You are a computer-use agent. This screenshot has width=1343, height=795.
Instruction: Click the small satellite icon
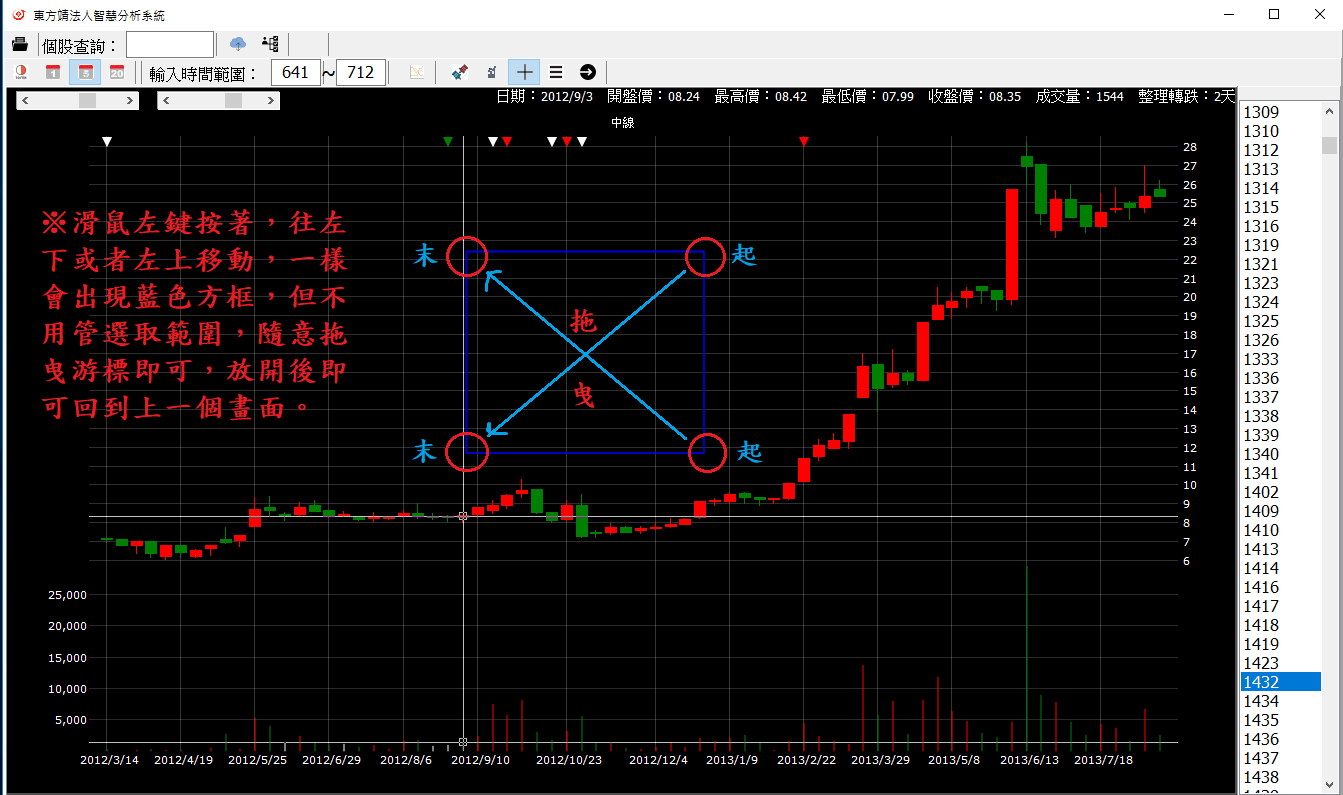point(491,72)
